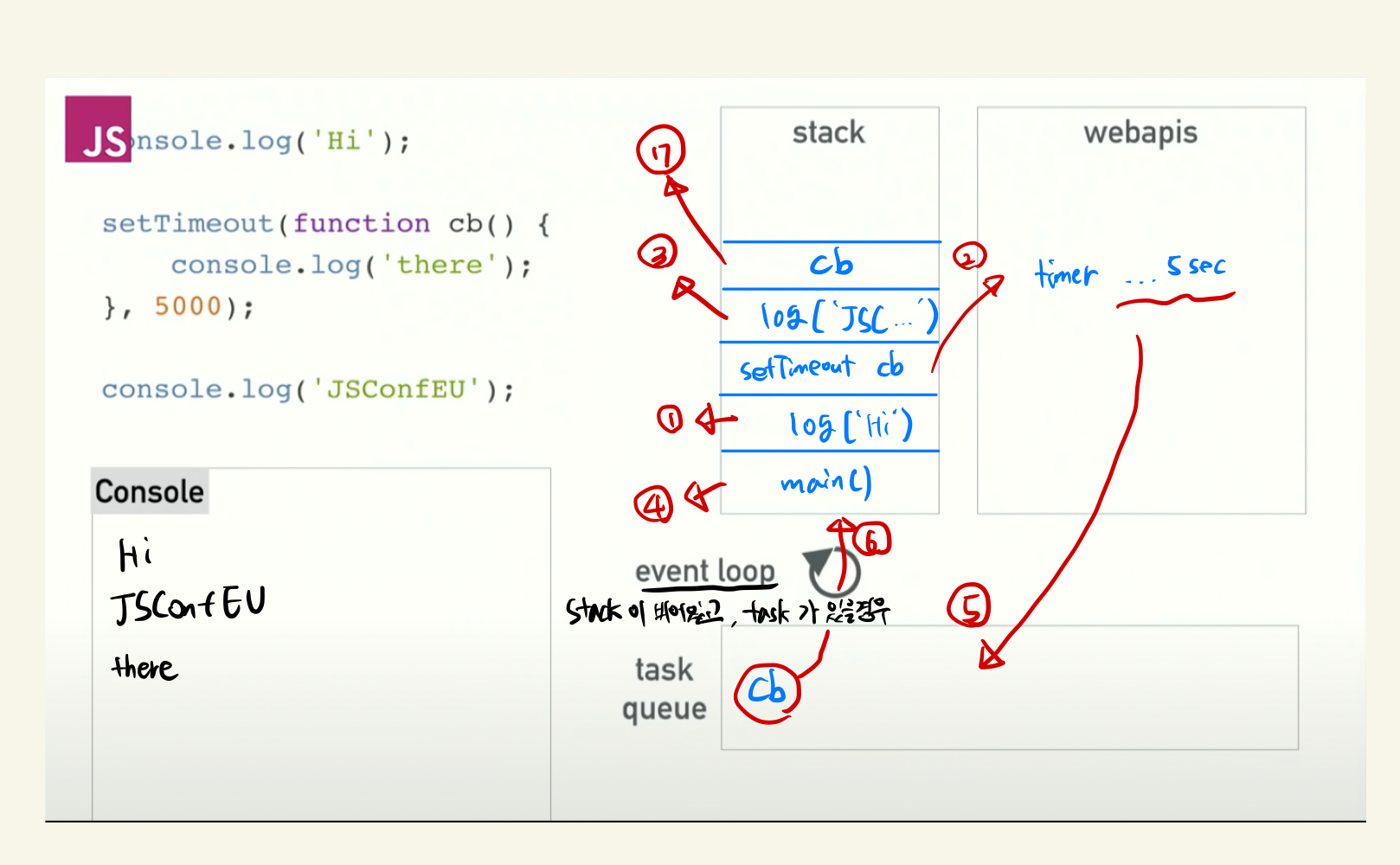Click the 'timer' text in webapis
This screenshot has width=1400, height=865.
[x=1066, y=273]
